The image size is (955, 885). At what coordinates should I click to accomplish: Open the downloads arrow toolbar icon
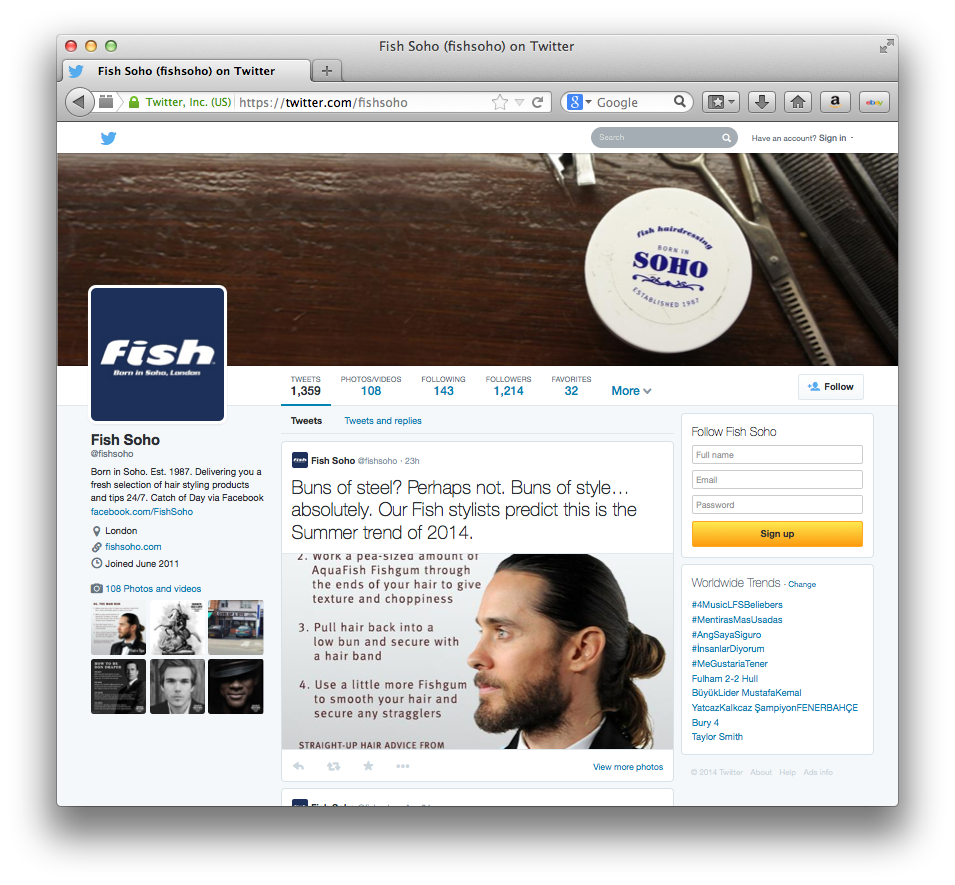pyautogui.click(x=761, y=102)
